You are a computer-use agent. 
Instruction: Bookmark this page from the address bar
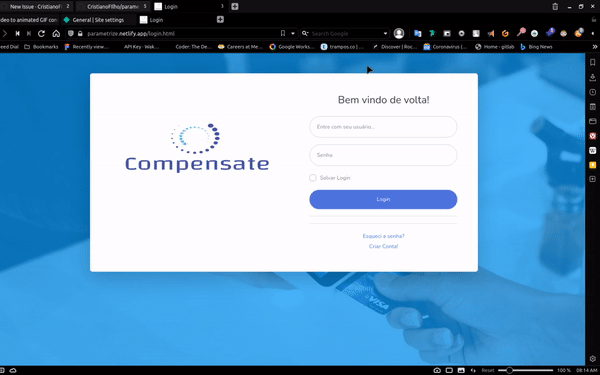coord(283,34)
